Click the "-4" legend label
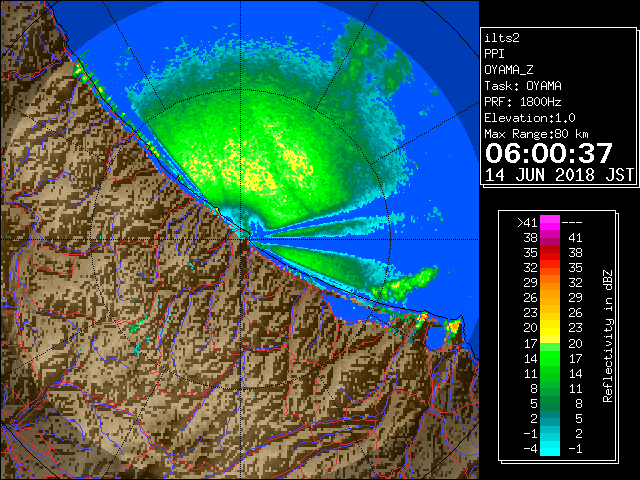 click(530, 449)
